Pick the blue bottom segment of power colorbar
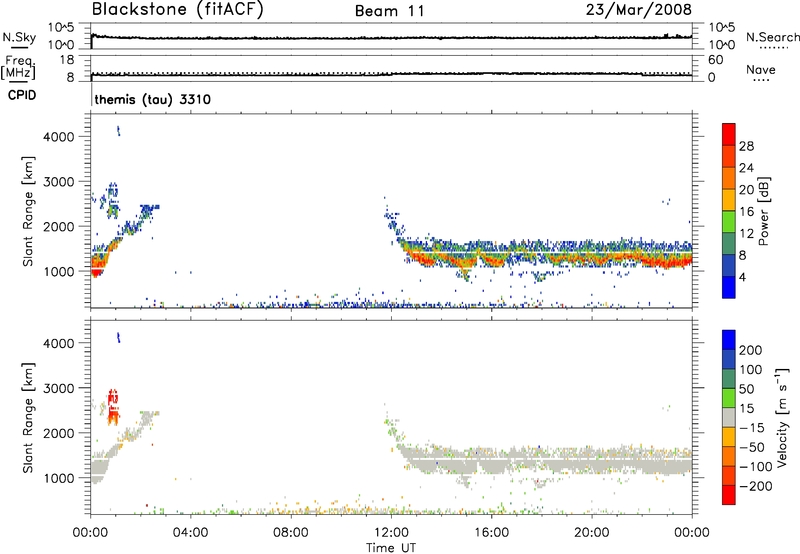This screenshot has width=800, height=554. click(x=729, y=288)
